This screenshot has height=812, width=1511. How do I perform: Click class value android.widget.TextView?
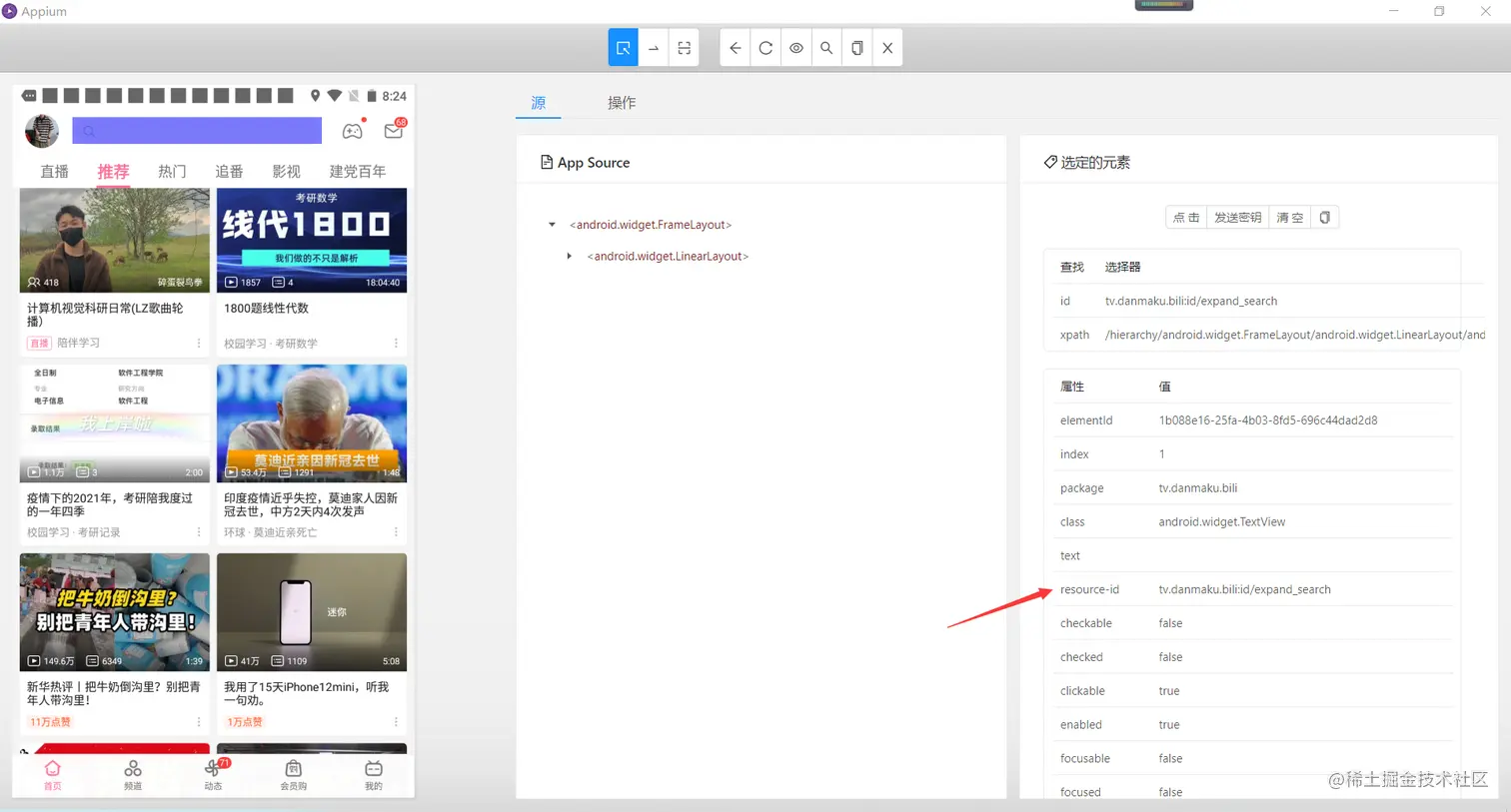(x=1222, y=522)
